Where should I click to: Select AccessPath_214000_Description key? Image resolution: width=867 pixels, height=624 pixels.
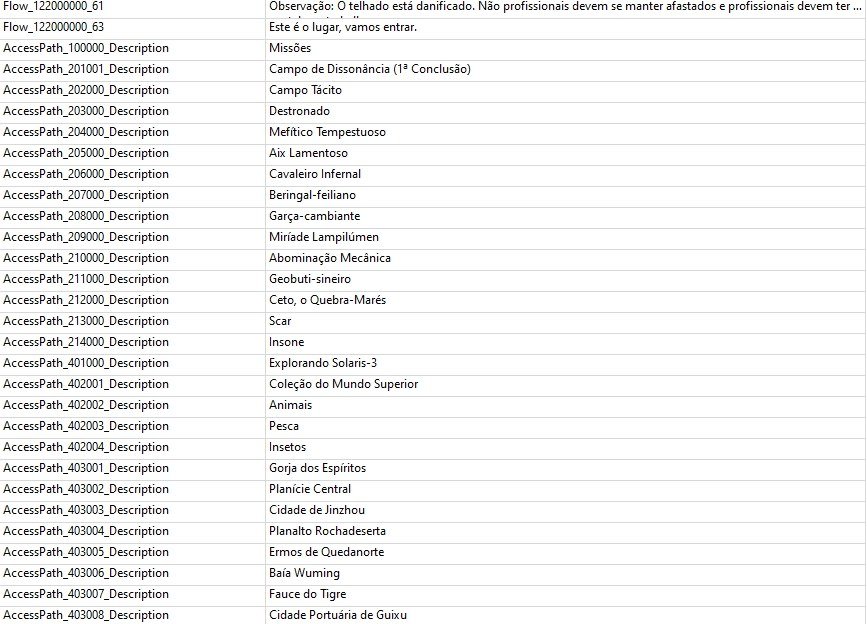[132, 343]
